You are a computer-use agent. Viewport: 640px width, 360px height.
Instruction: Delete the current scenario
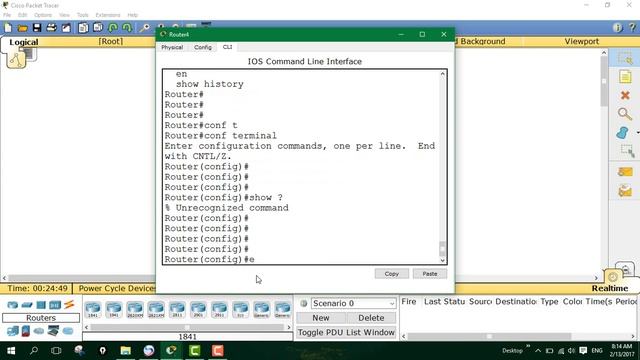click(x=371, y=318)
